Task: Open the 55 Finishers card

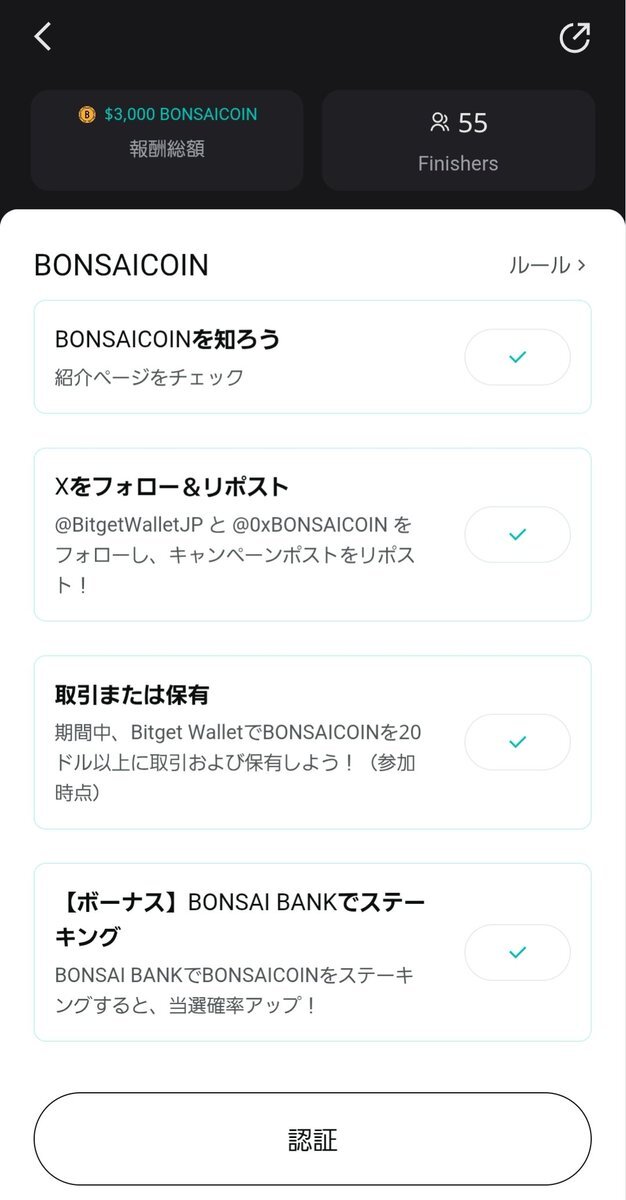Action: pyautogui.click(x=458, y=140)
